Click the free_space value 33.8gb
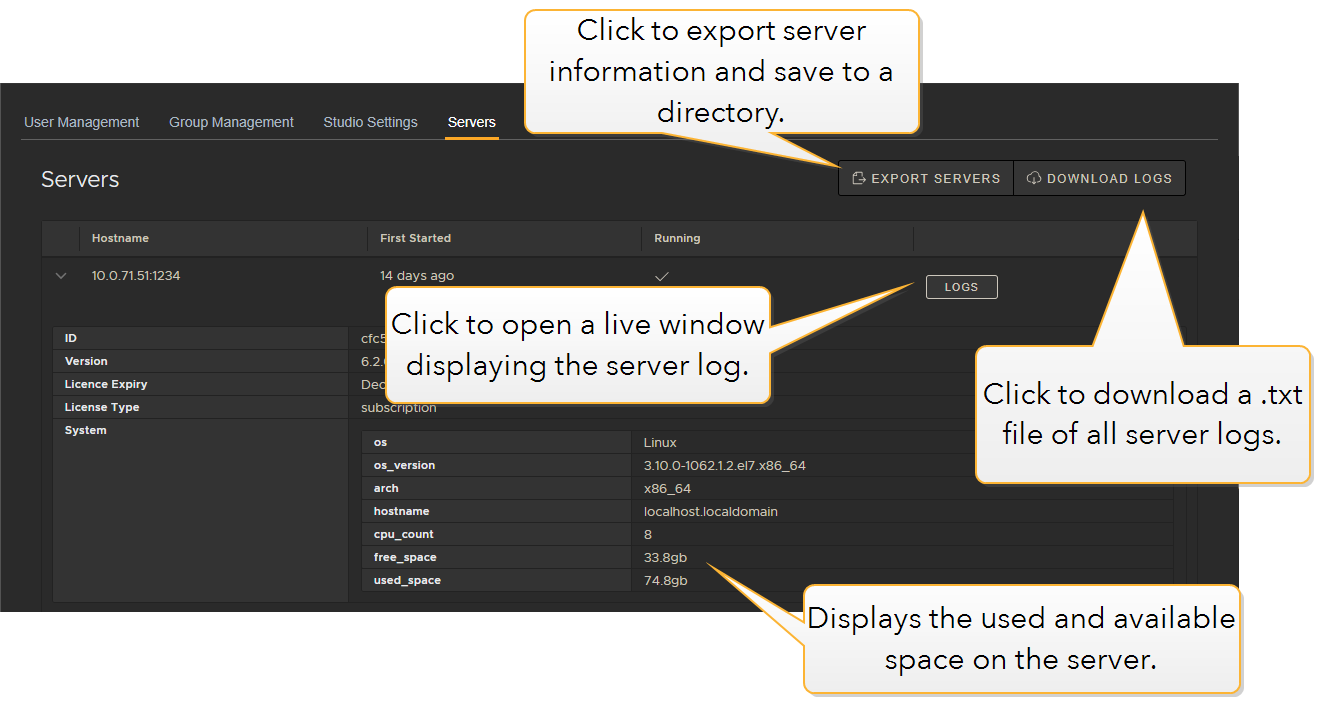 coord(665,557)
